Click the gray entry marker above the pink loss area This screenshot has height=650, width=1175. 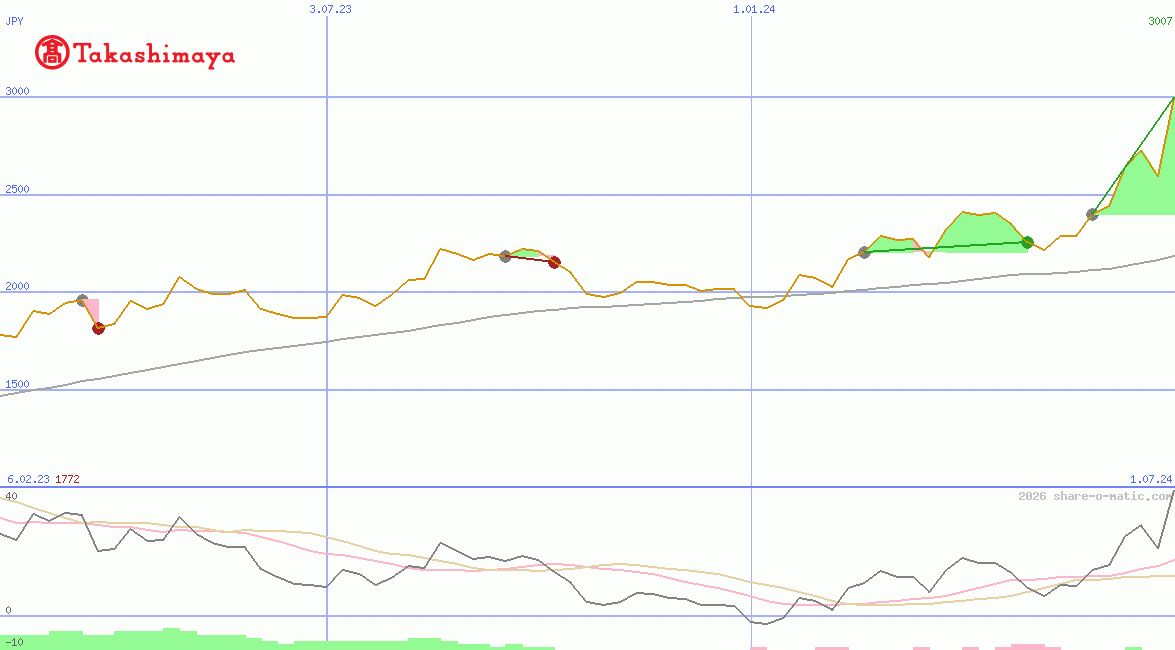(x=82, y=300)
